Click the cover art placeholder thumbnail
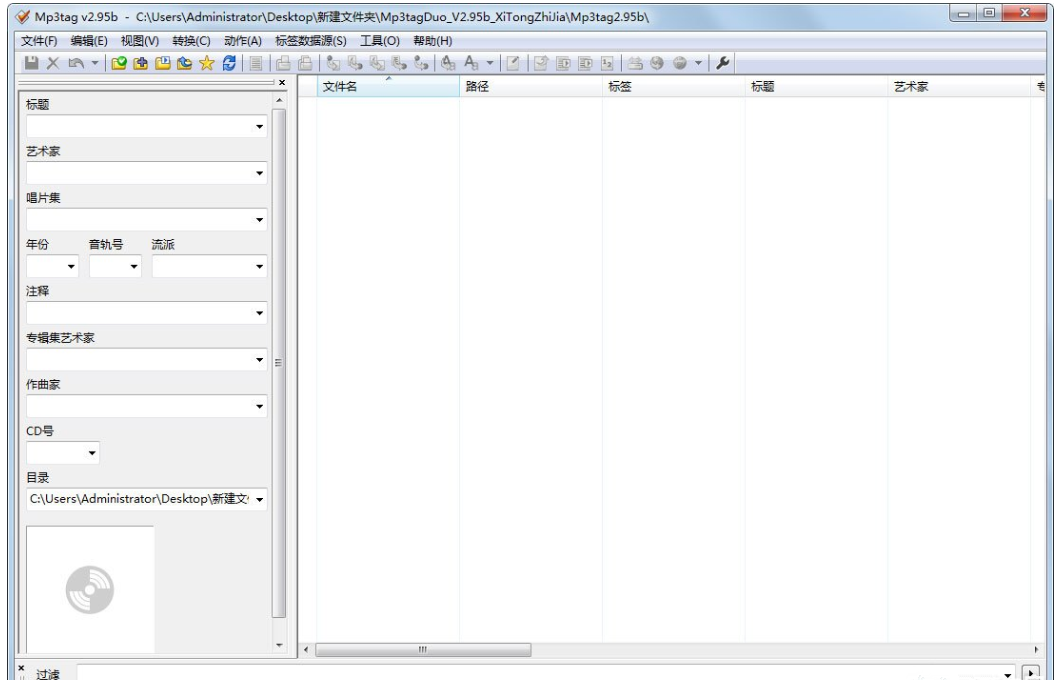Viewport: 1056px width, 680px height. pyautogui.click(x=90, y=589)
